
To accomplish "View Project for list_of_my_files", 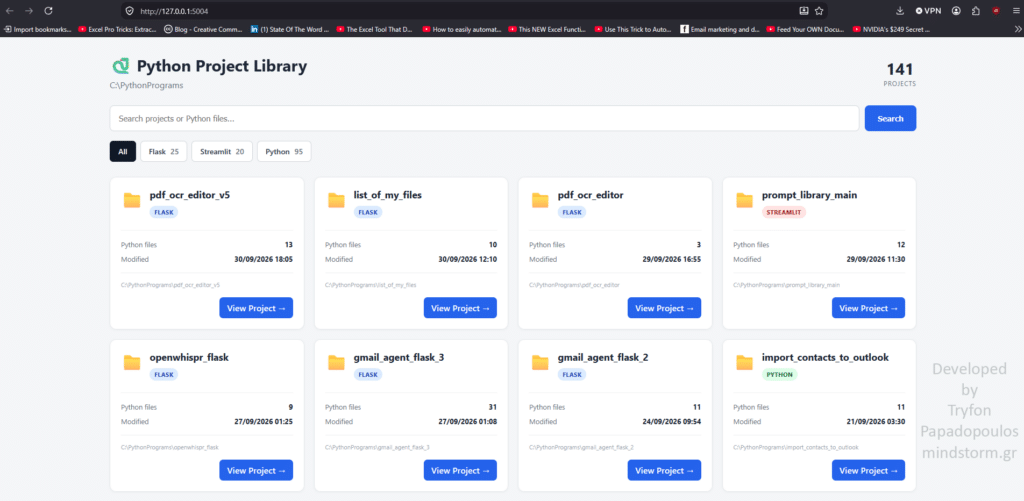I will pyautogui.click(x=460, y=308).
